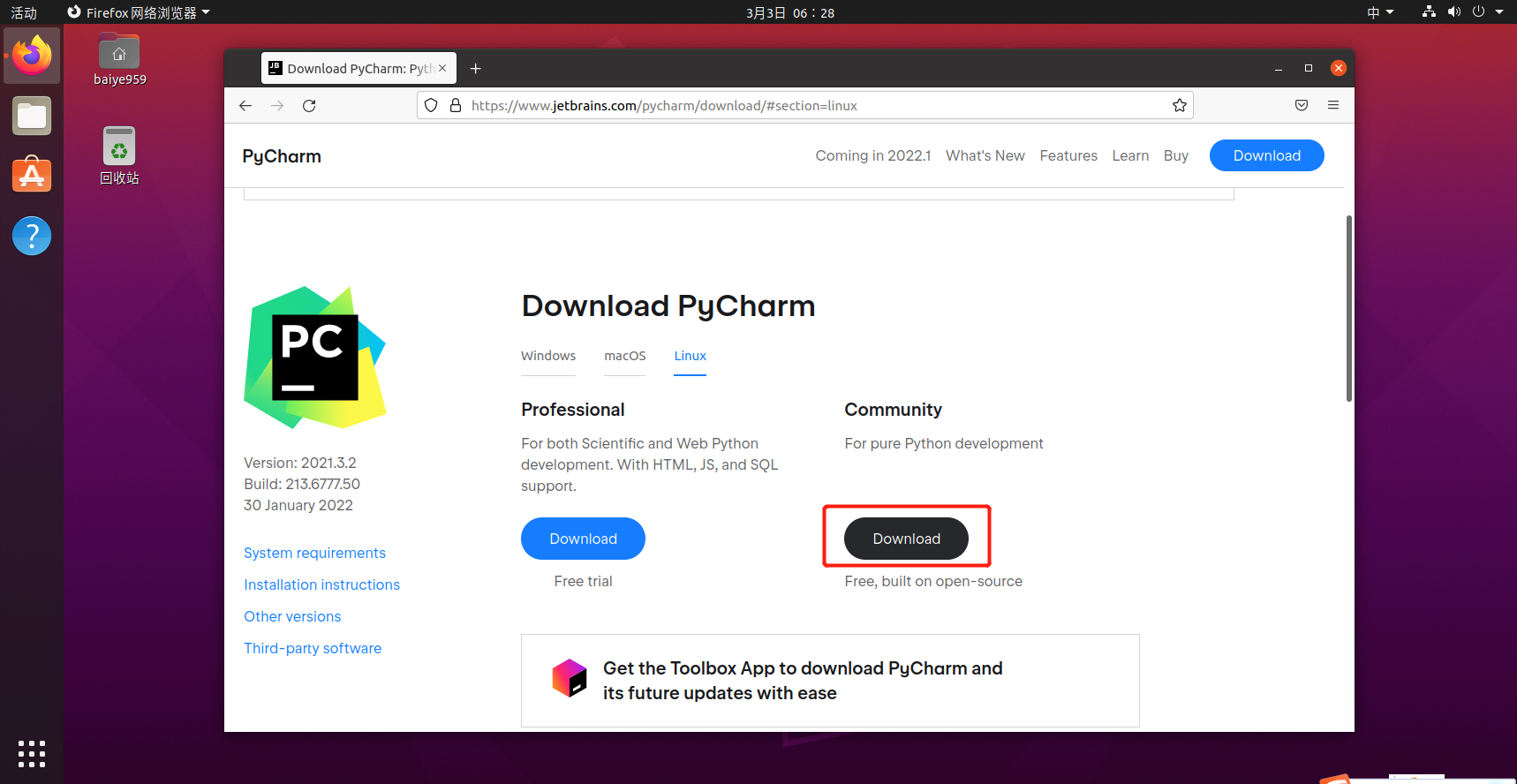Click the PyCharm brand name in header
Screen dimensions: 1517x784
coord(282,156)
